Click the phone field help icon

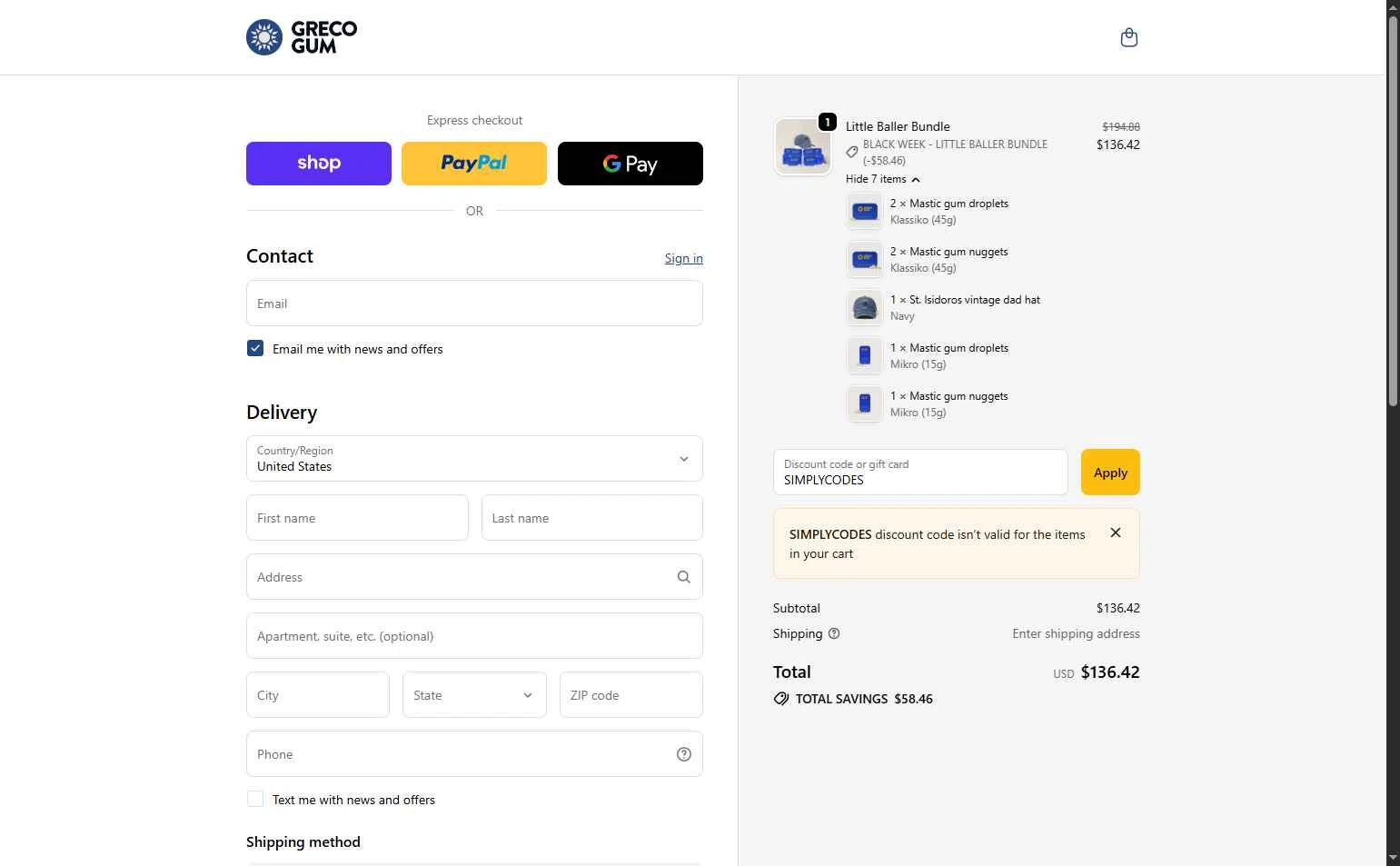point(684,754)
